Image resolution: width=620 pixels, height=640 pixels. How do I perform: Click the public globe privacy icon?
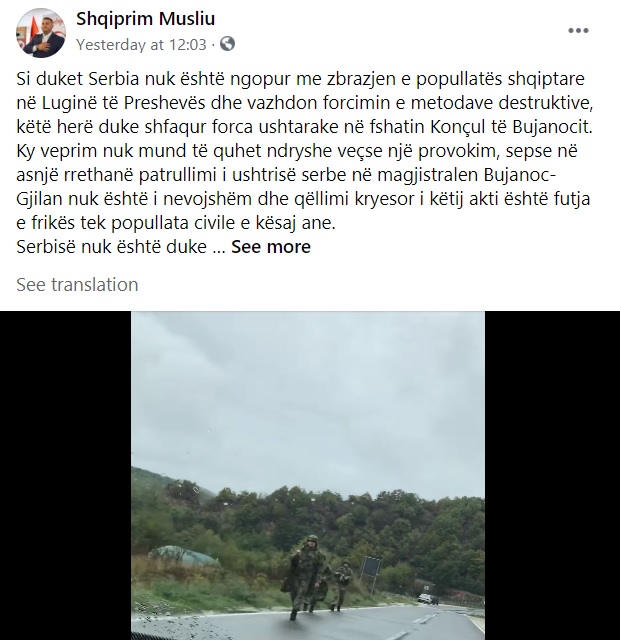tap(227, 44)
